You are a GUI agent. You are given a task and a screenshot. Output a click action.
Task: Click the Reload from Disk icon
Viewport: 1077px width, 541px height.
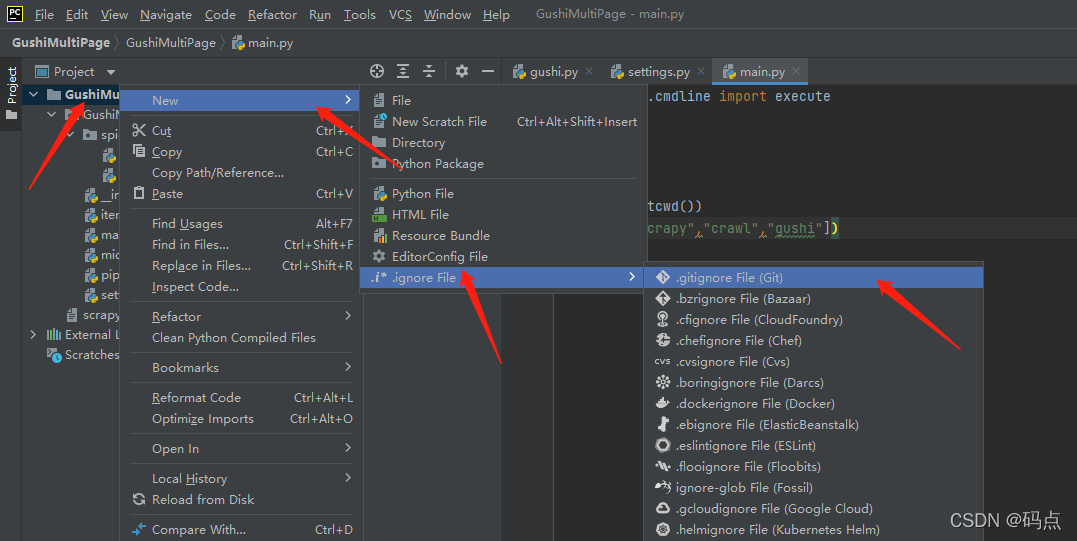pyautogui.click(x=139, y=499)
